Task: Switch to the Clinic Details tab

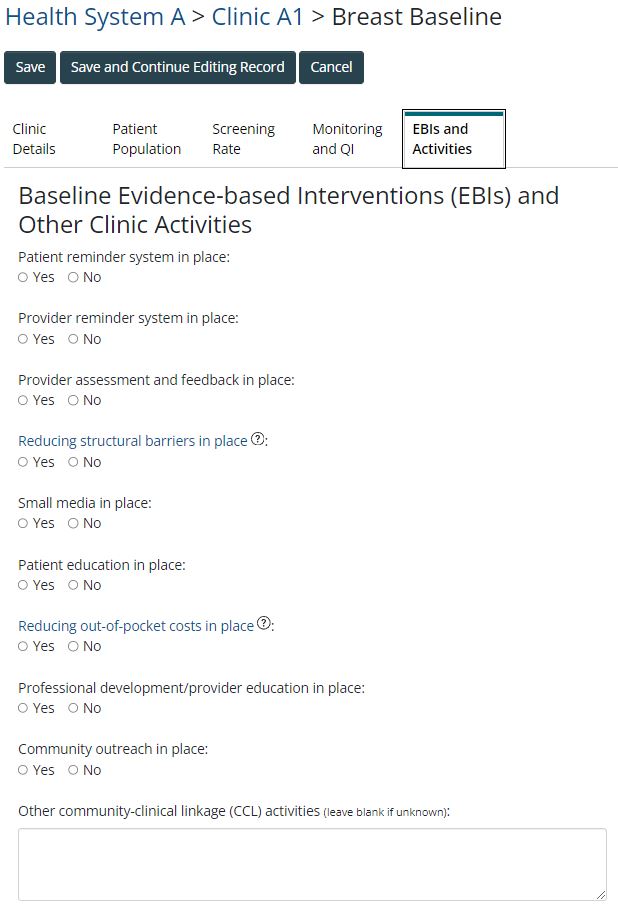Action: [34, 139]
